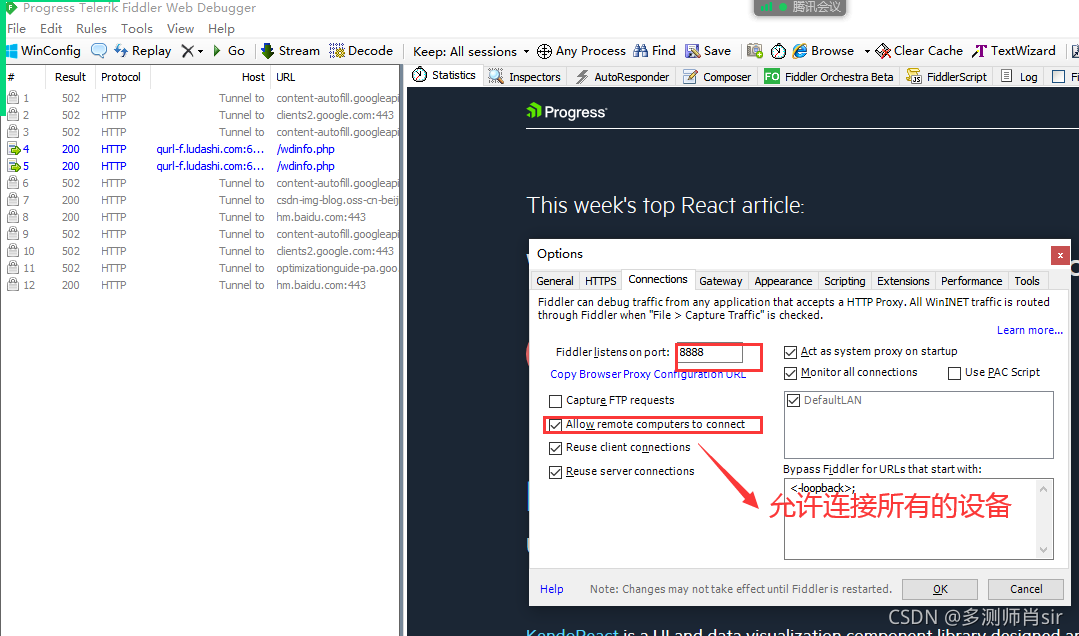Switch to the Appearance options tab
Screen dimensions: 1079x636
(783, 281)
